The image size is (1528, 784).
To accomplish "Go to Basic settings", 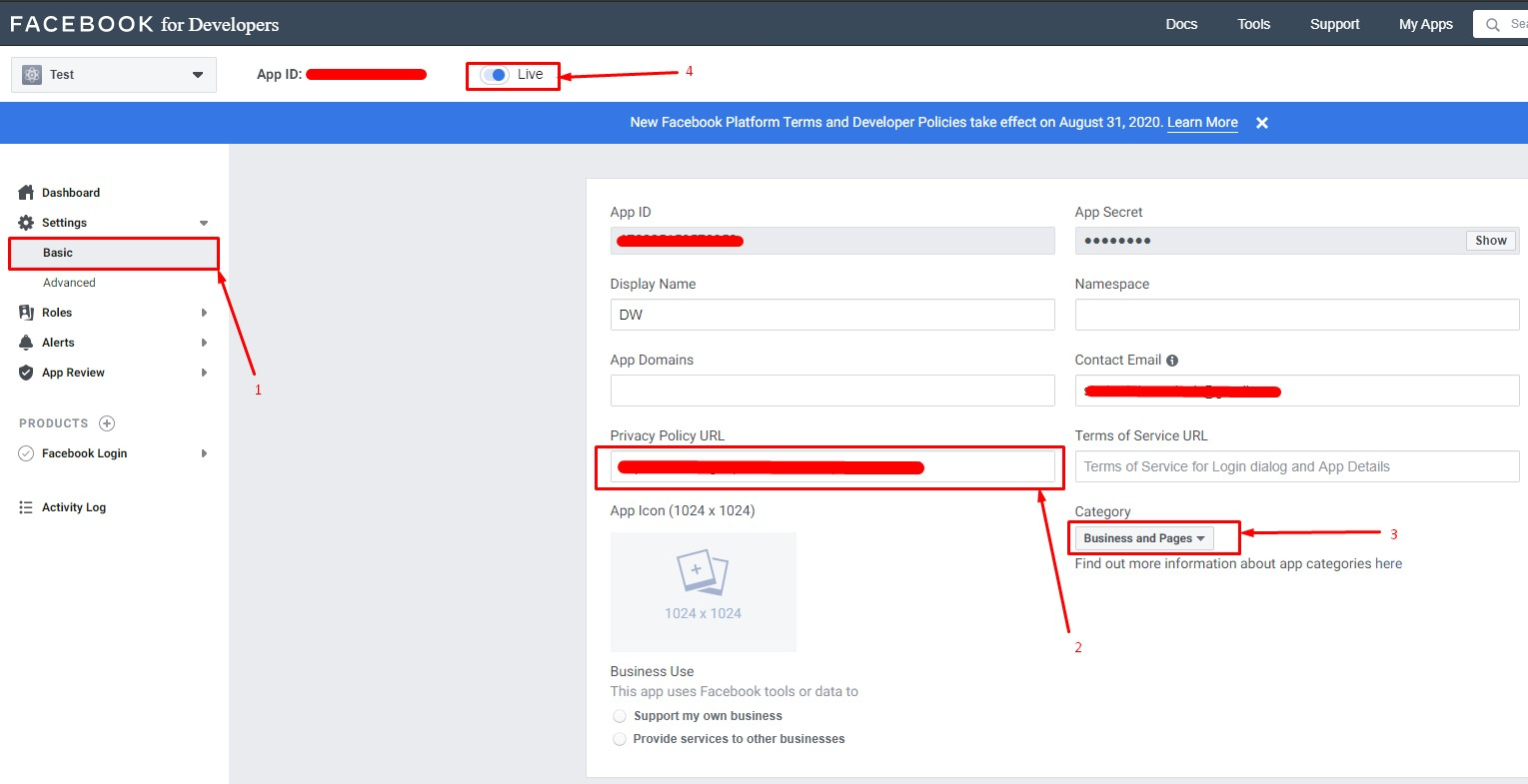I will (58, 253).
